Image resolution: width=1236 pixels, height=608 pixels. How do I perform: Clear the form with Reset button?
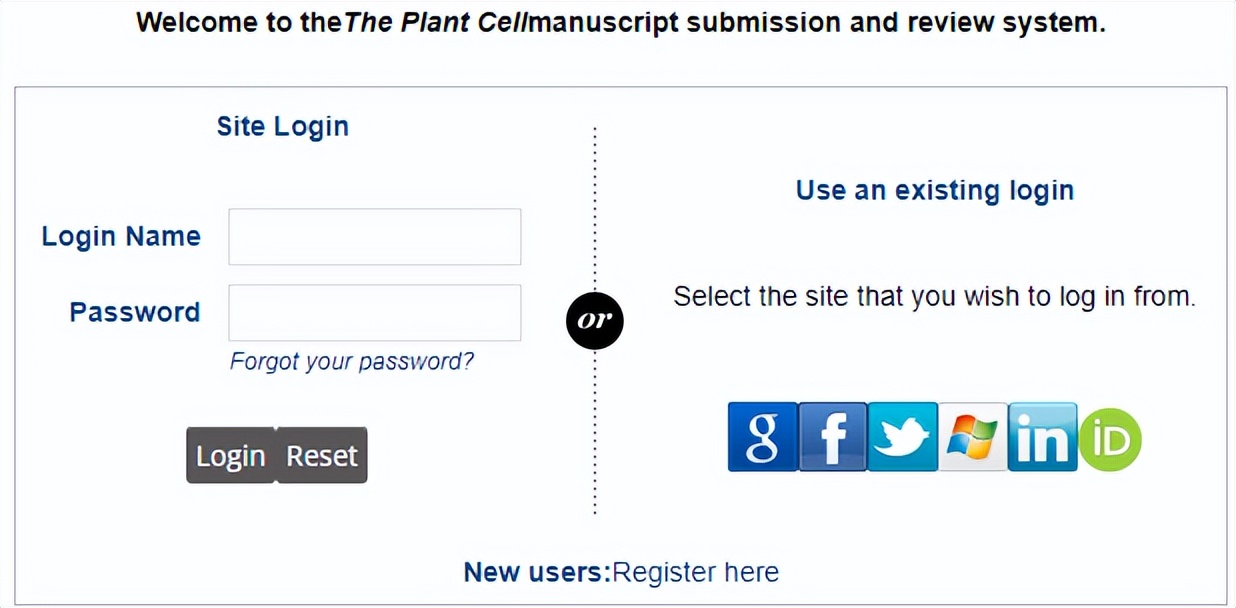click(x=322, y=456)
